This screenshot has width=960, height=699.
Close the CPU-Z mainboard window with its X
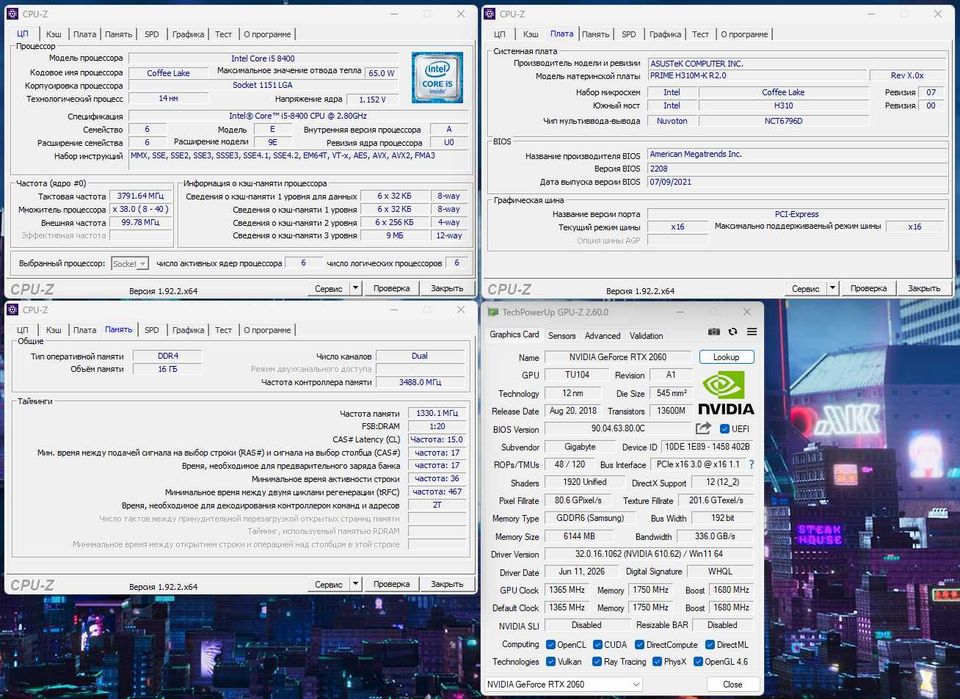938,13
